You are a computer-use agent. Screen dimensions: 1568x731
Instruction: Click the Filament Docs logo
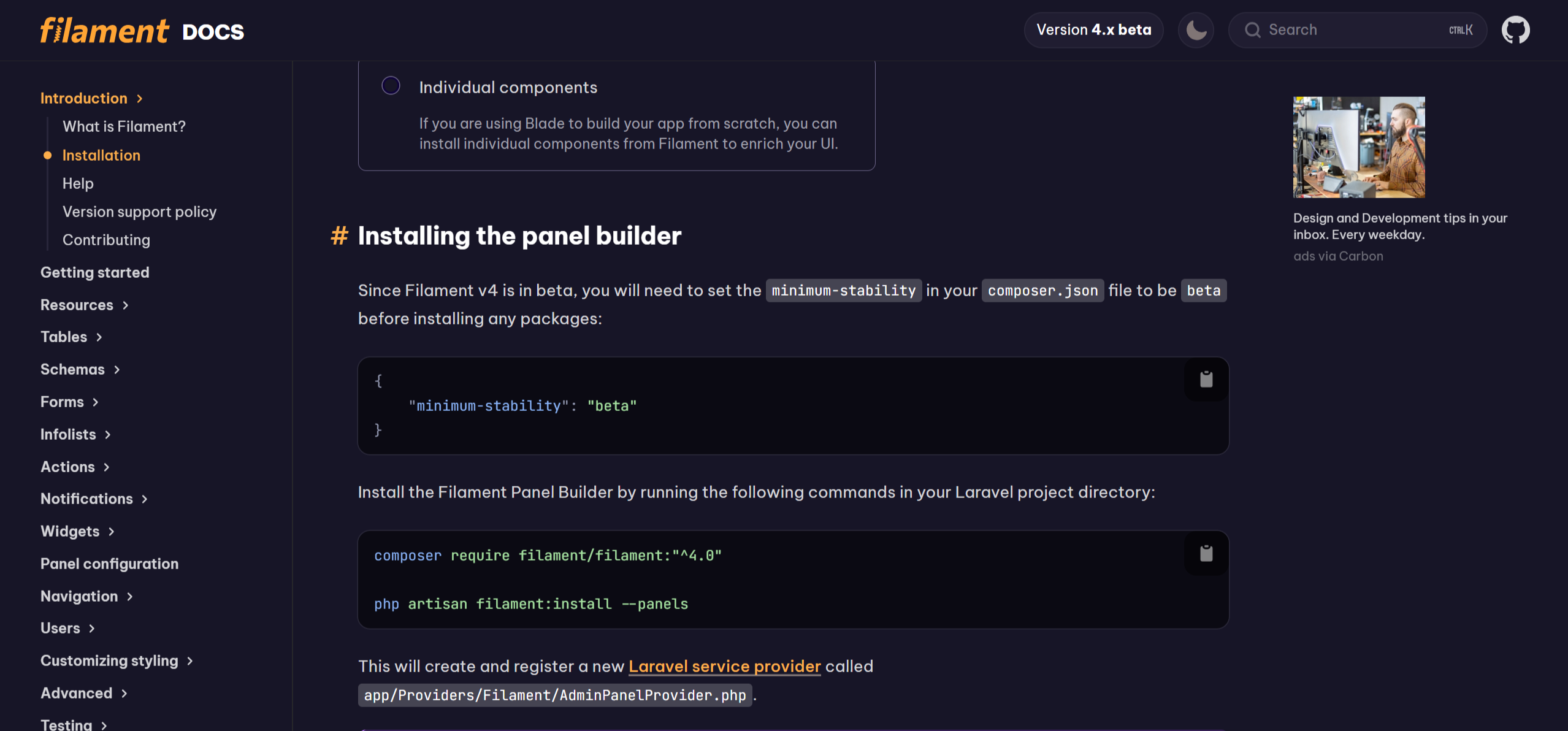pos(142,31)
